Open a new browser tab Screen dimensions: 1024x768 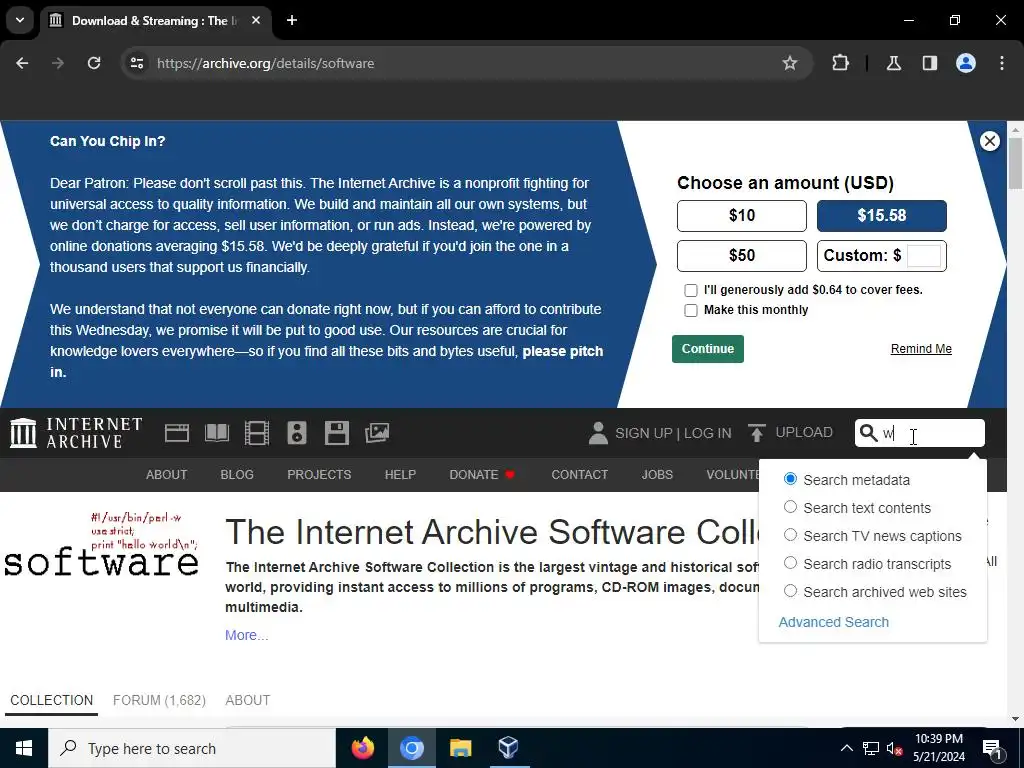tap(292, 20)
